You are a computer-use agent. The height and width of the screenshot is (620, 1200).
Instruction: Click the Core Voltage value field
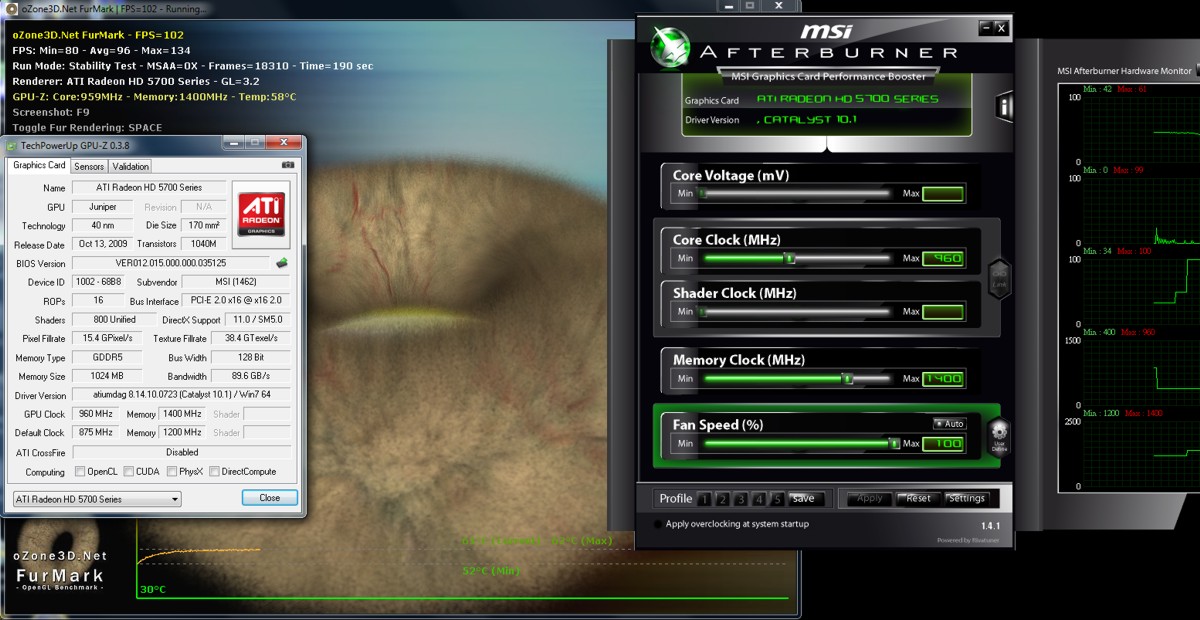click(x=943, y=194)
